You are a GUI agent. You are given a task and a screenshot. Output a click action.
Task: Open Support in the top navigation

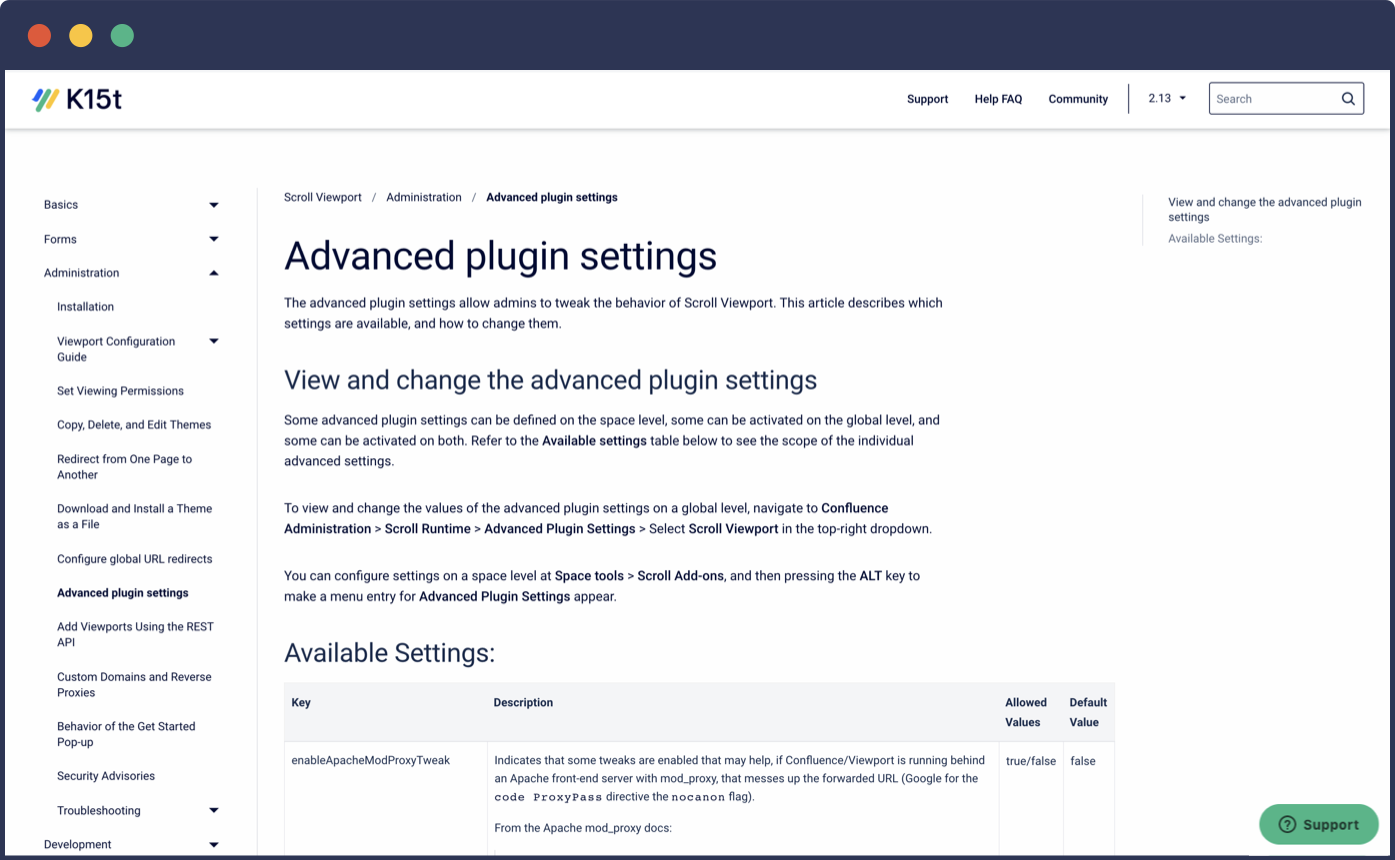[x=927, y=99]
